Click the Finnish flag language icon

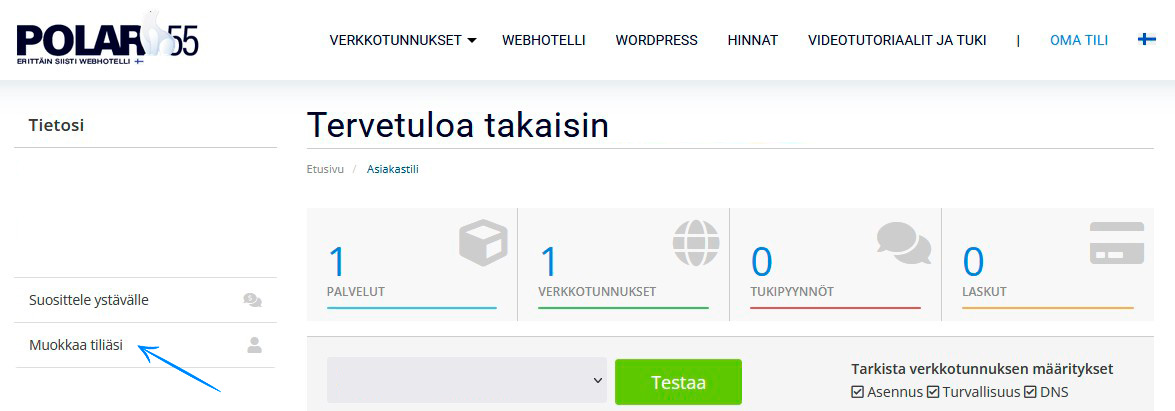click(x=1147, y=40)
